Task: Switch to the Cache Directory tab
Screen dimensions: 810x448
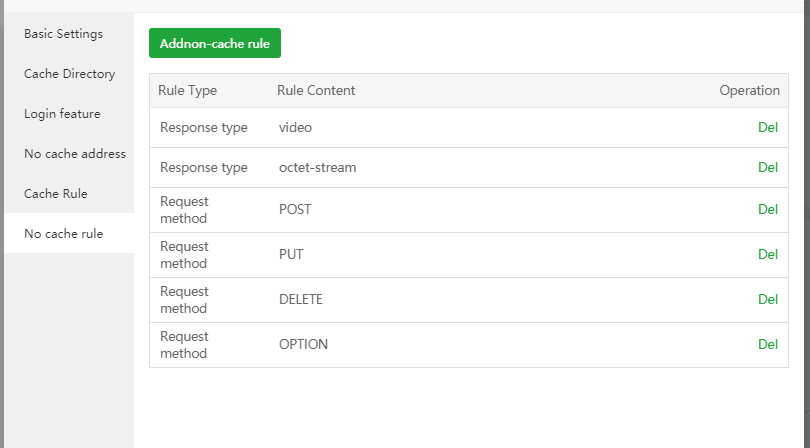Action: click(x=69, y=74)
